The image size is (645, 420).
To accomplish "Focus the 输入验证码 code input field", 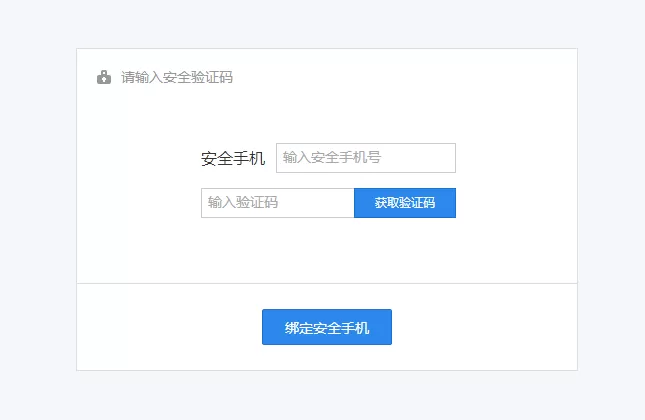I will pos(278,203).
